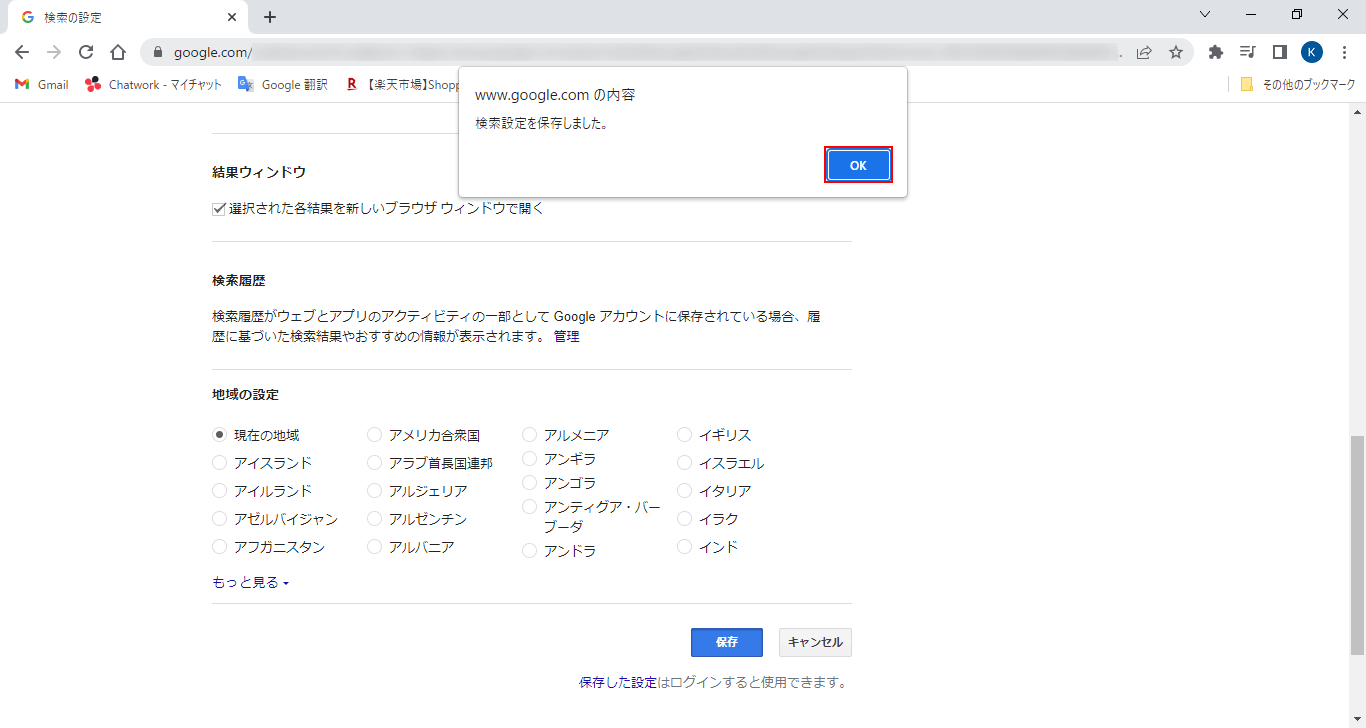This screenshot has width=1366, height=728.
Task: Click the forward navigation arrow
Action: [x=54, y=52]
